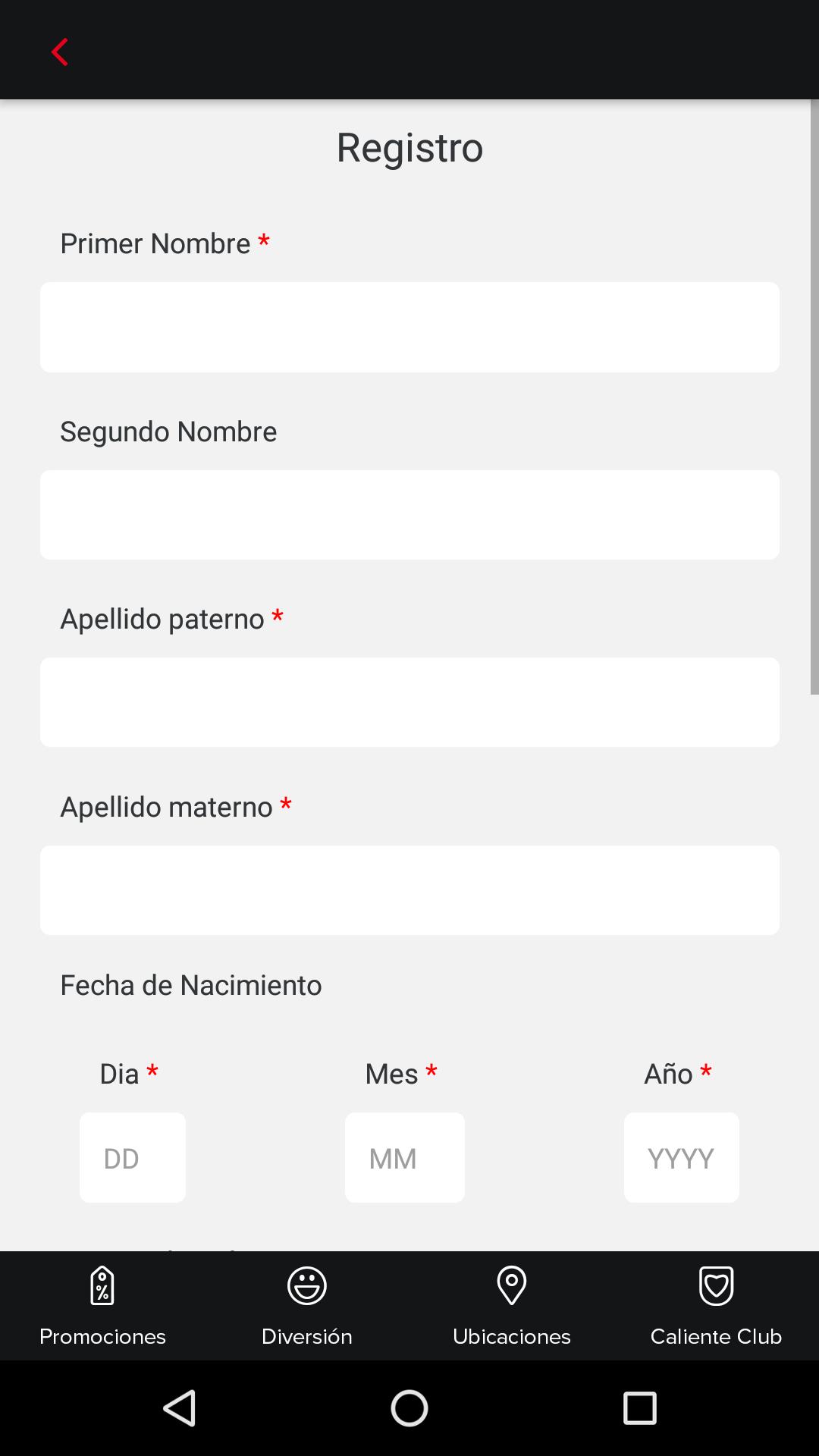Go to the Ubicaciones tab label

[x=512, y=1336]
